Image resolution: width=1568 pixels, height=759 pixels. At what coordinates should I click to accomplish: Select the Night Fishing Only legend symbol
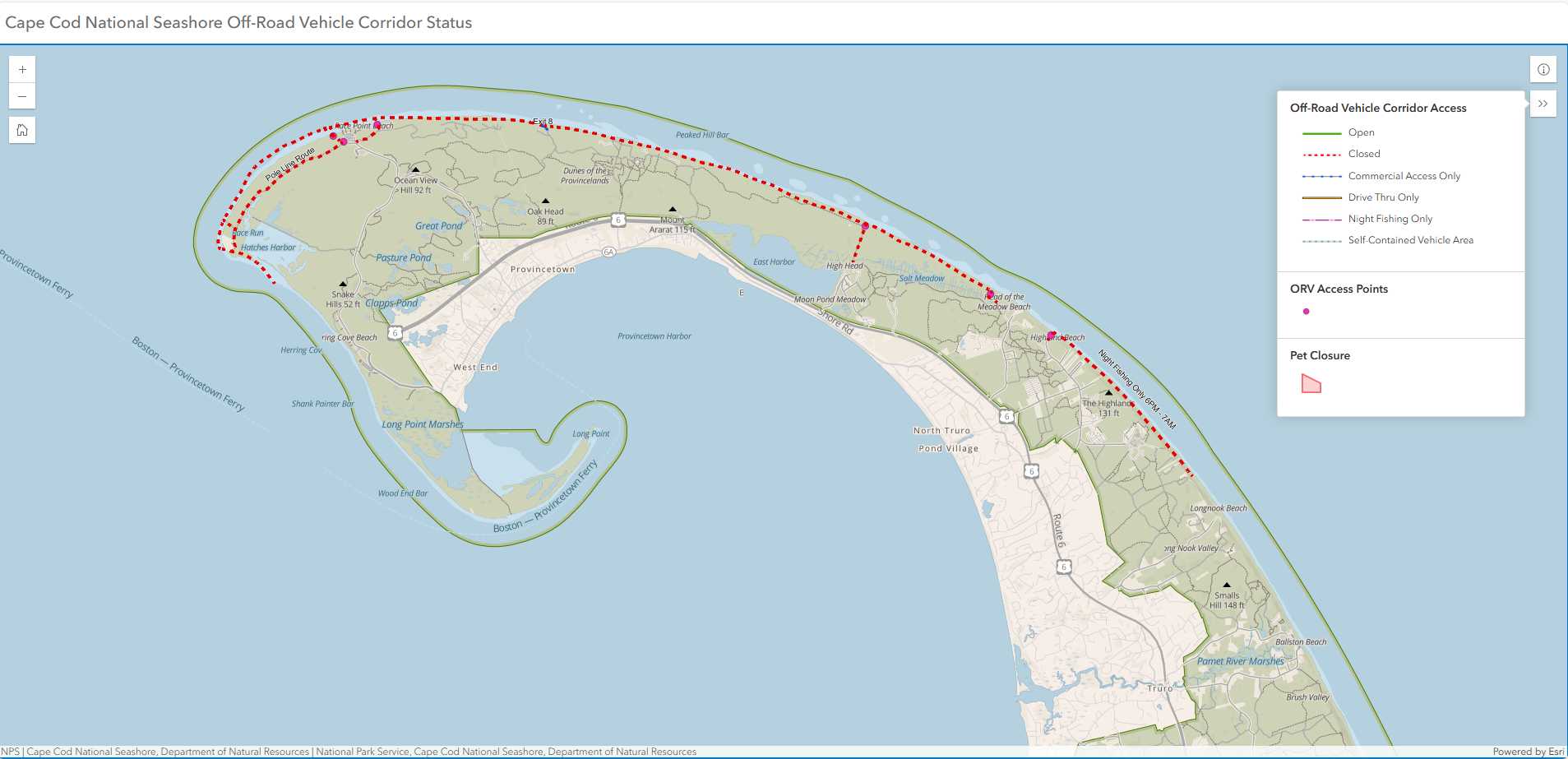coord(1322,219)
